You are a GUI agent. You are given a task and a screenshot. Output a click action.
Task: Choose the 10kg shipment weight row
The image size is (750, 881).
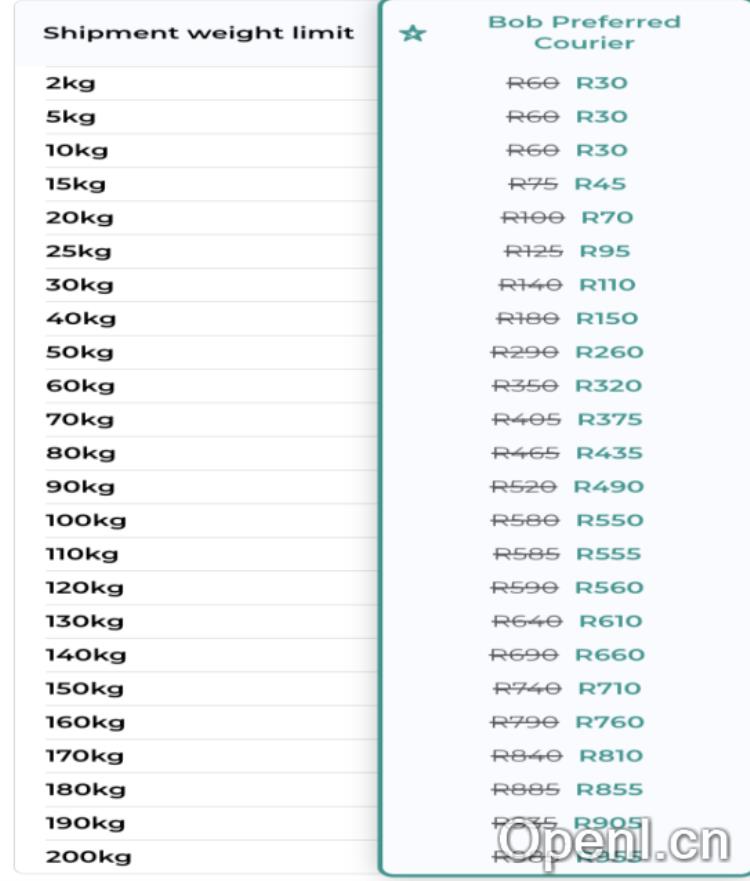(77, 151)
